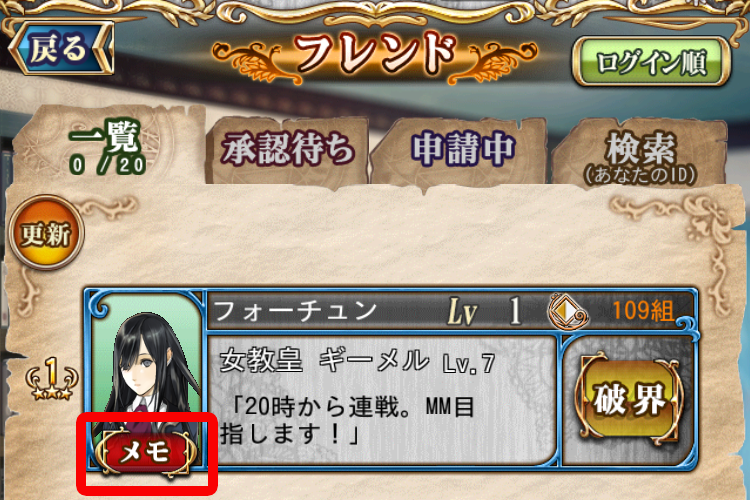Viewport: 750px width, 500px height.
Task: Tap the orange 109組 group label
Action: click(643, 311)
